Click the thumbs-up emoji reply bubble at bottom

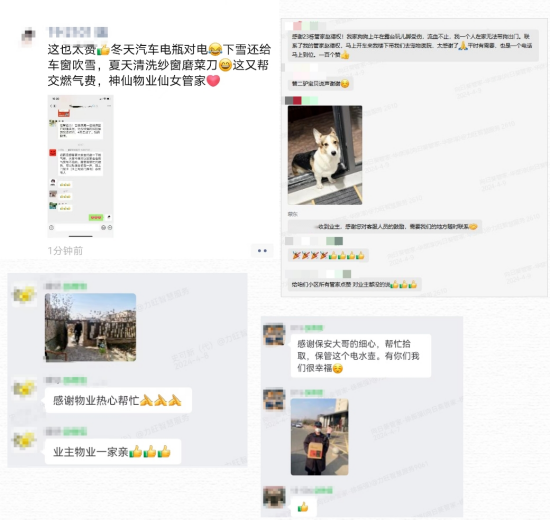point(303,507)
